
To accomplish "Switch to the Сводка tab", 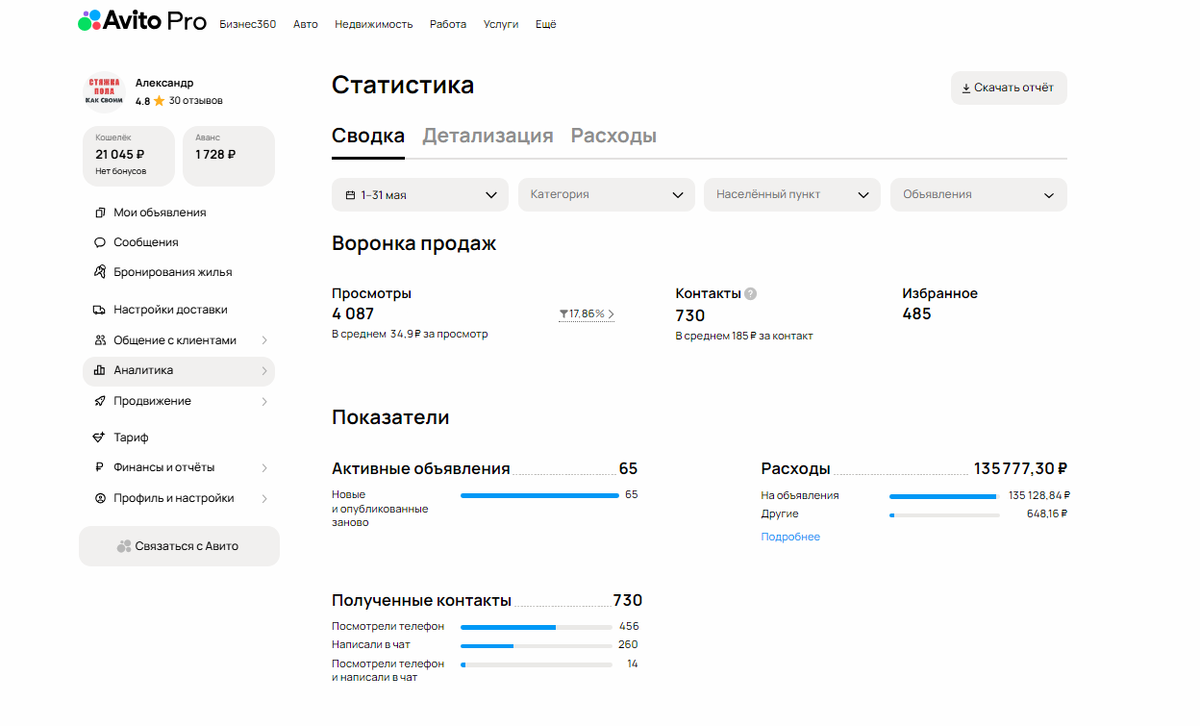I will [368, 136].
